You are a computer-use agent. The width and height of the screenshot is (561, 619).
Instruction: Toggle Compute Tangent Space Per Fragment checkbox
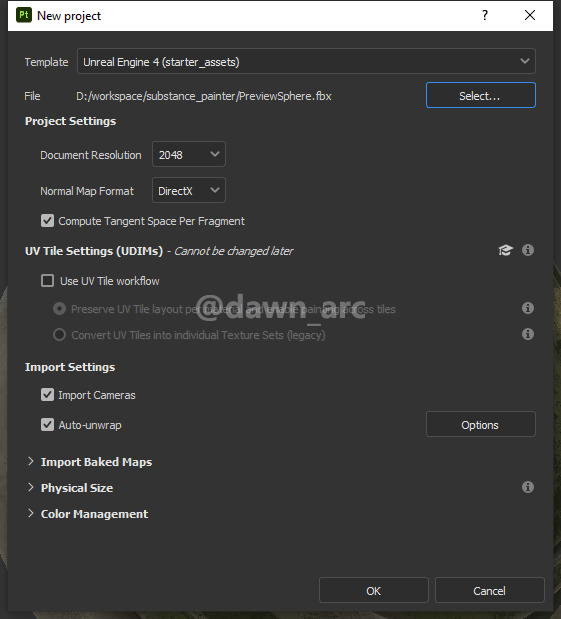point(47,221)
